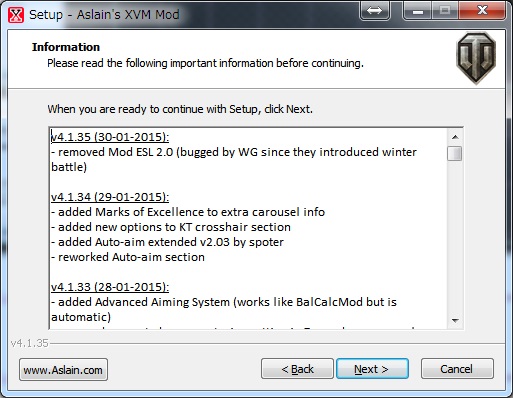Viewport: 513px width, 398px height.
Task: Open the www.Aslain.com link button
Action: tap(63, 370)
